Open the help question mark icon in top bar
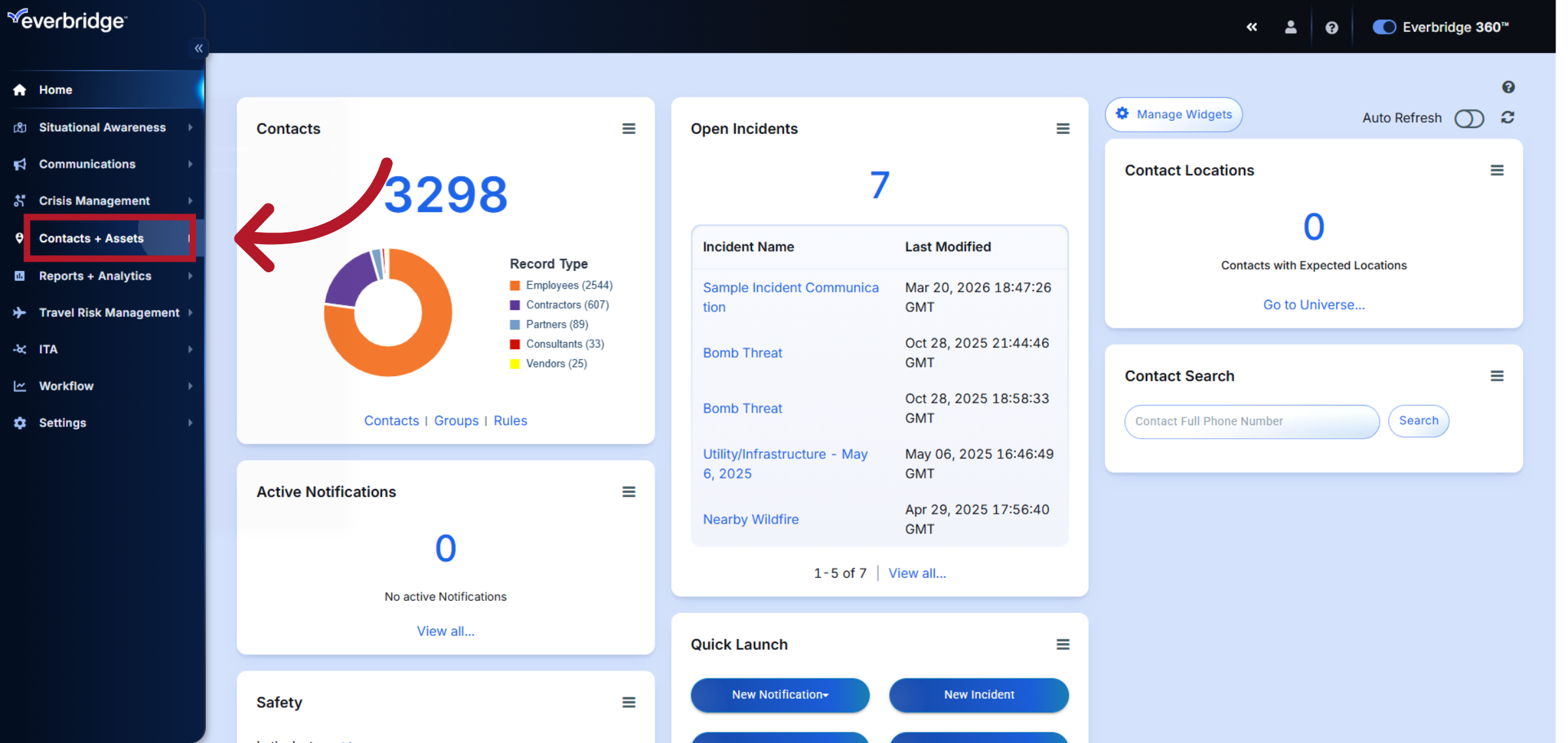The image size is (1568, 743). coord(1331,27)
